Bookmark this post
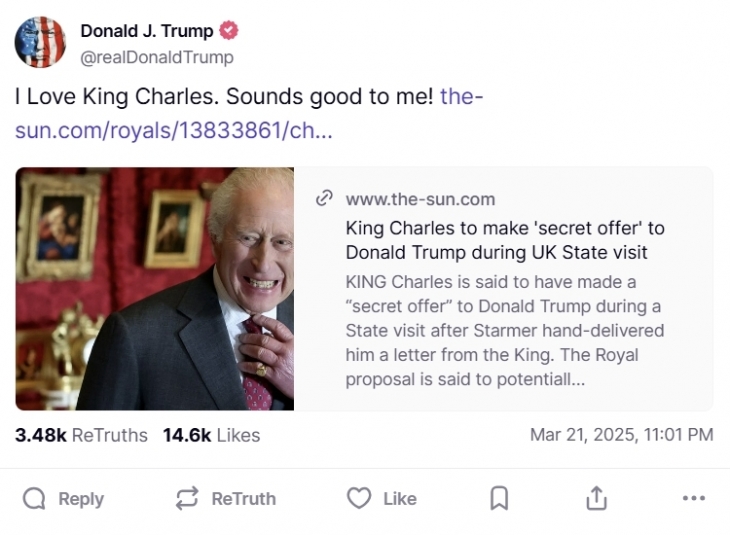The width and height of the screenshot is (730, 535). [499, 498]
